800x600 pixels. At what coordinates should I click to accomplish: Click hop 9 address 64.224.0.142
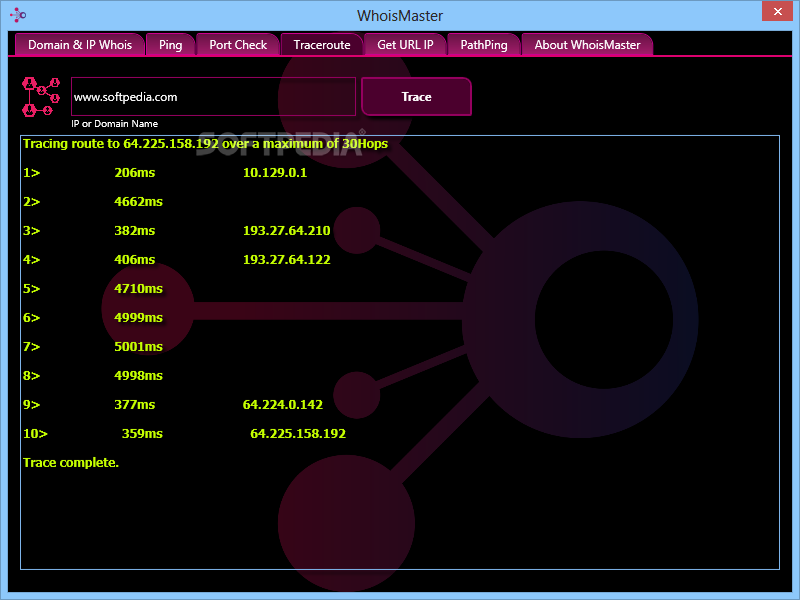coord(283,405)
